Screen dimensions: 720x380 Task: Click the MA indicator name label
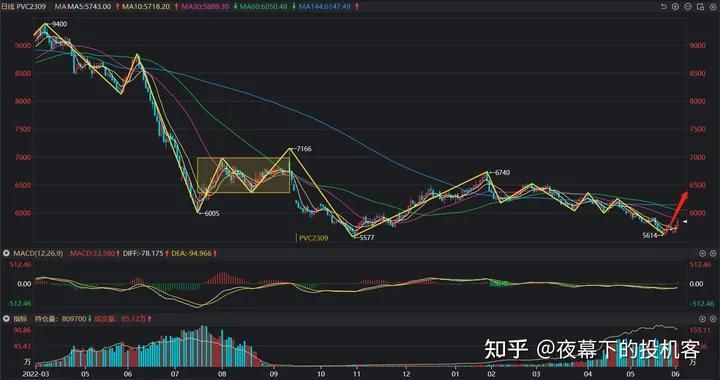(60, 7)
